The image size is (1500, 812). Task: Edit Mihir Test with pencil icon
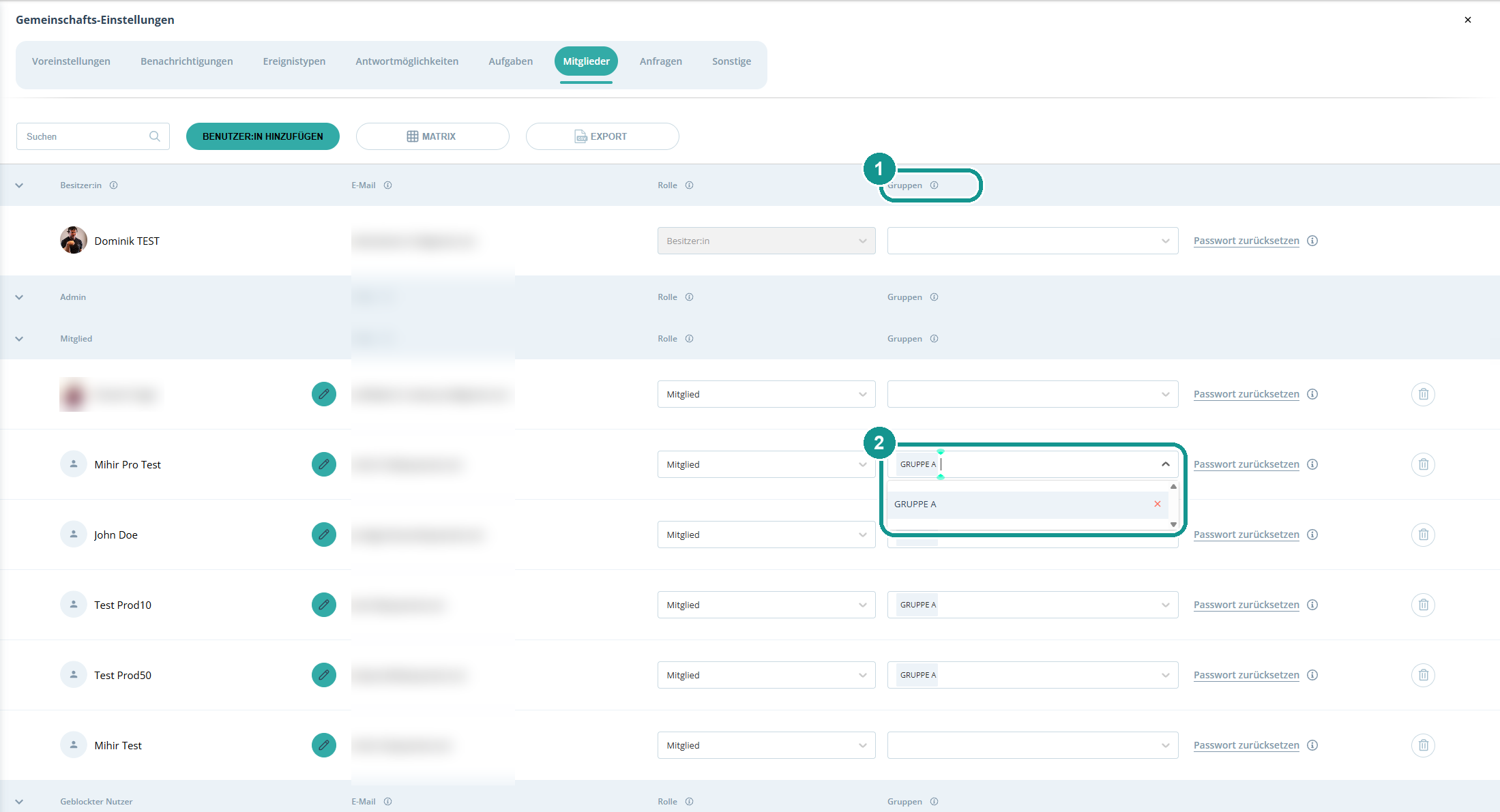(x=324, y=745)
